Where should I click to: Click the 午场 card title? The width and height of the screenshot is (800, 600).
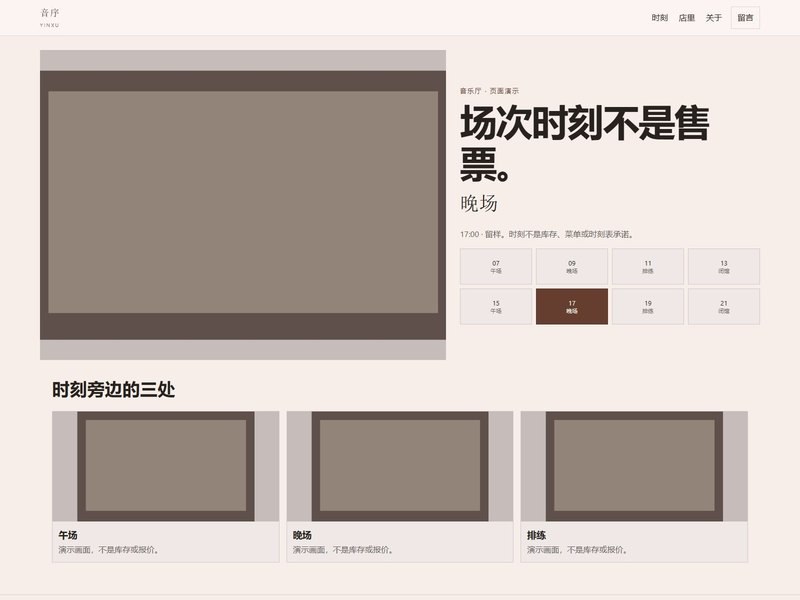(68, 535)
